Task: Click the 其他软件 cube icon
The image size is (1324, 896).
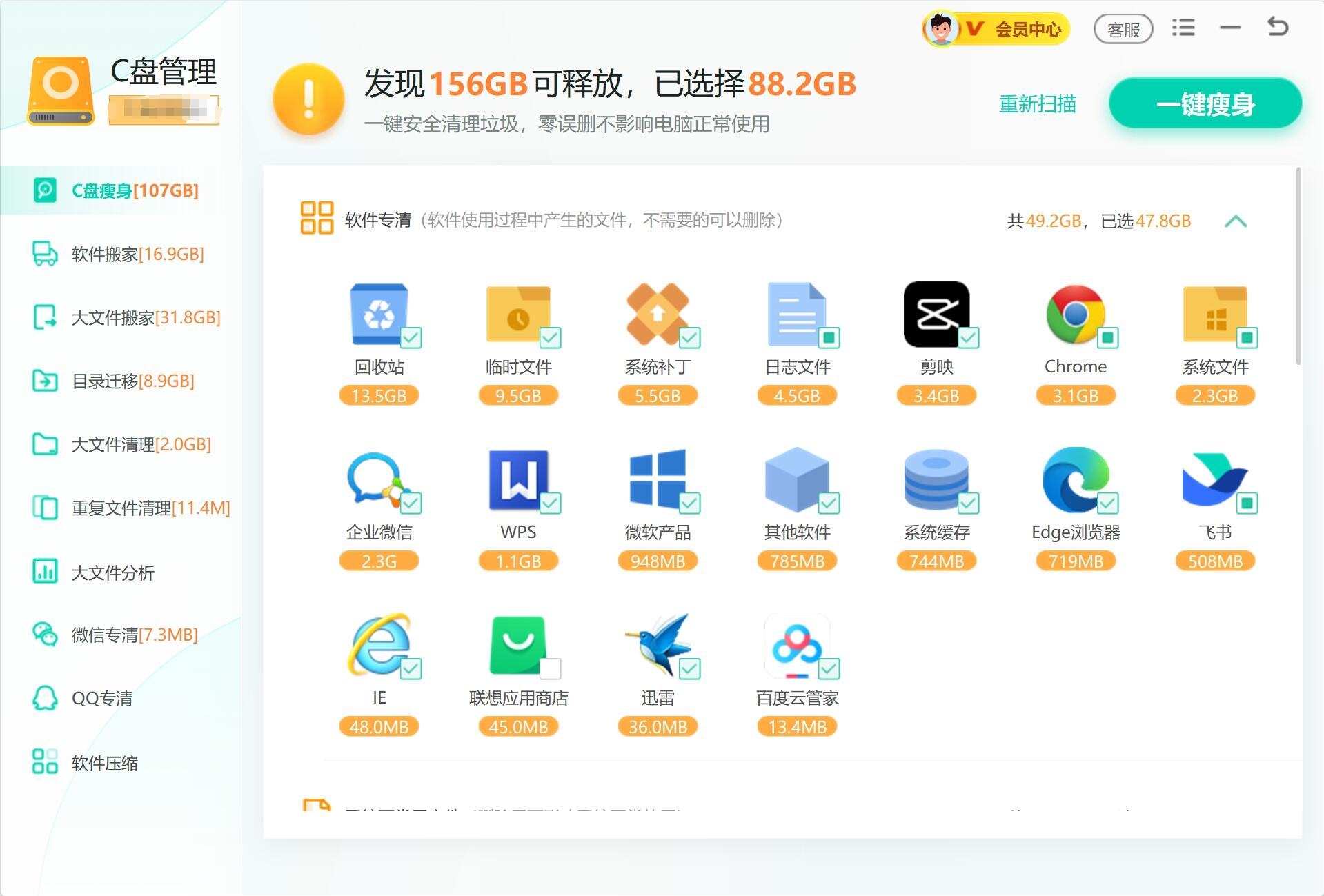Action: [x=797, y=479]
